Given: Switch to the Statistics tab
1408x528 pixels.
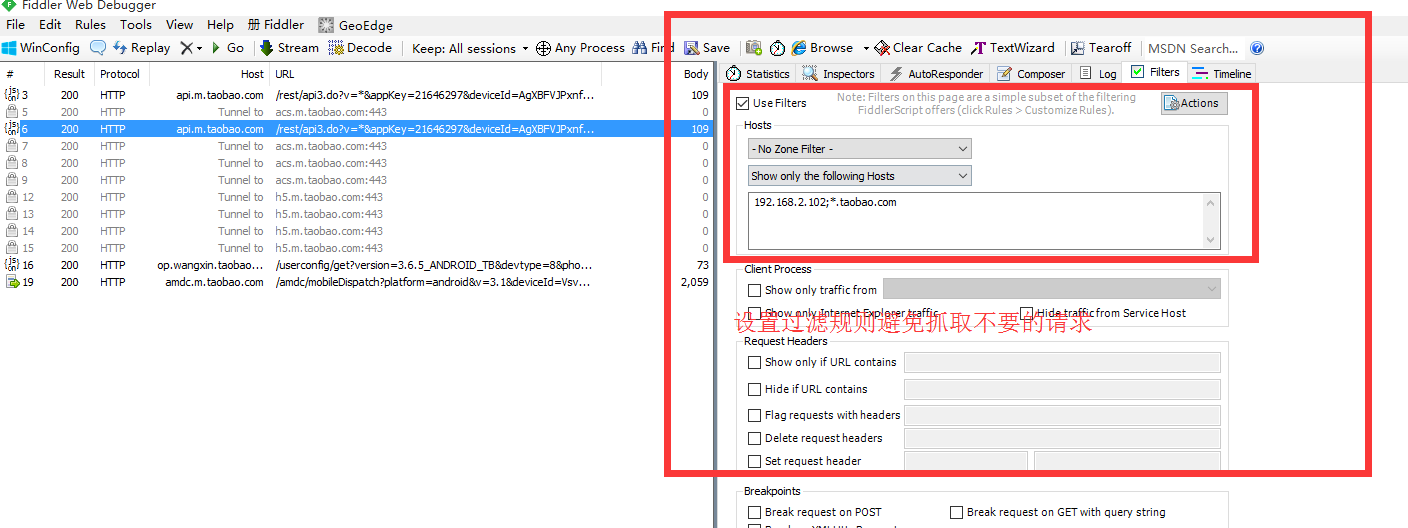Looking at the screenshot, I should tap(758, 74).
